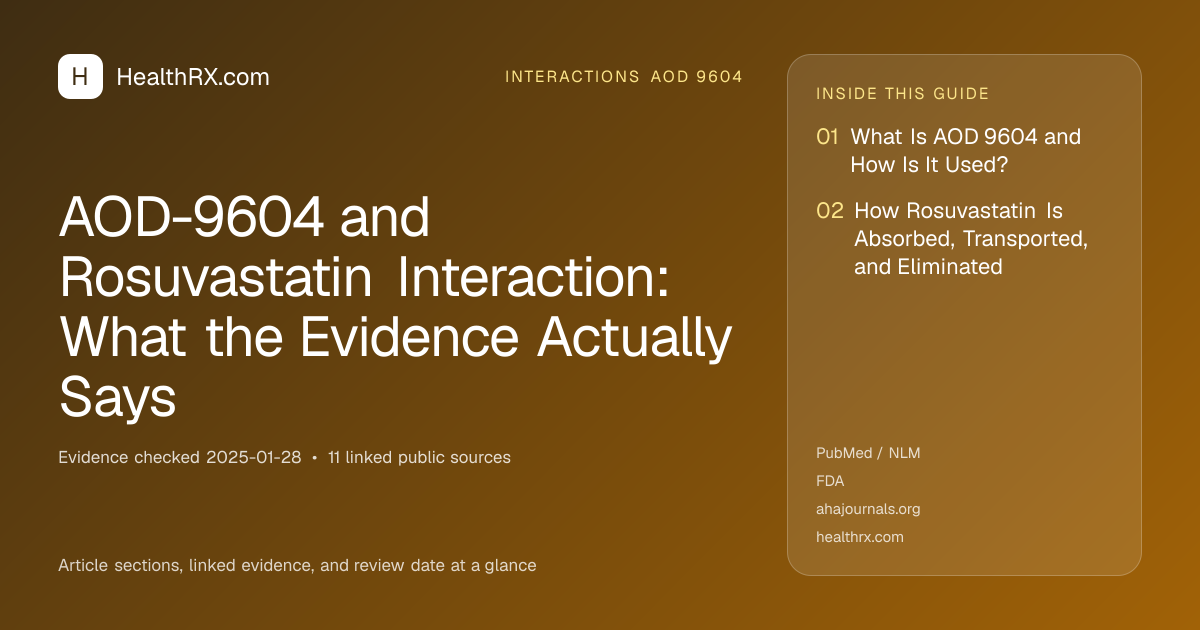
Task: Click the 'Article sections, linked evidence' caption
Action: click(x=297, y=566)
